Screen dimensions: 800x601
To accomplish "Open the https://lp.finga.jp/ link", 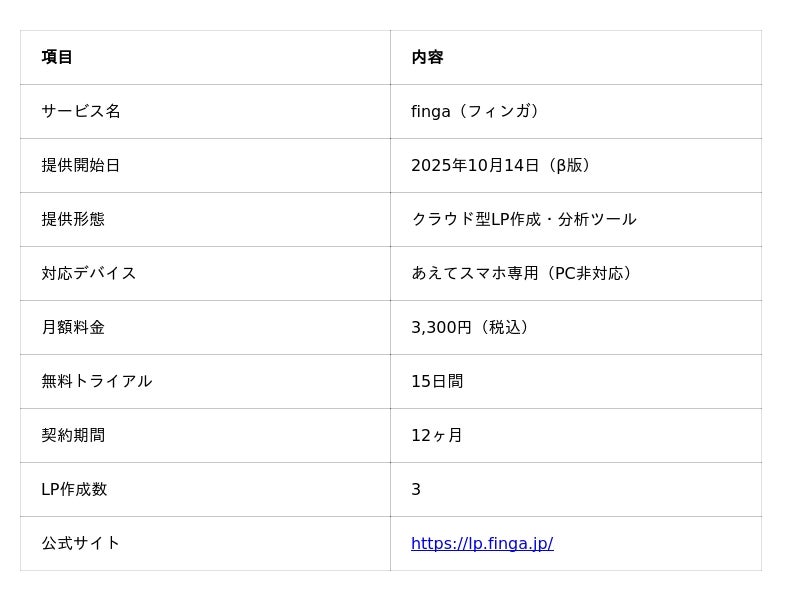I will [x=482, y=544].
